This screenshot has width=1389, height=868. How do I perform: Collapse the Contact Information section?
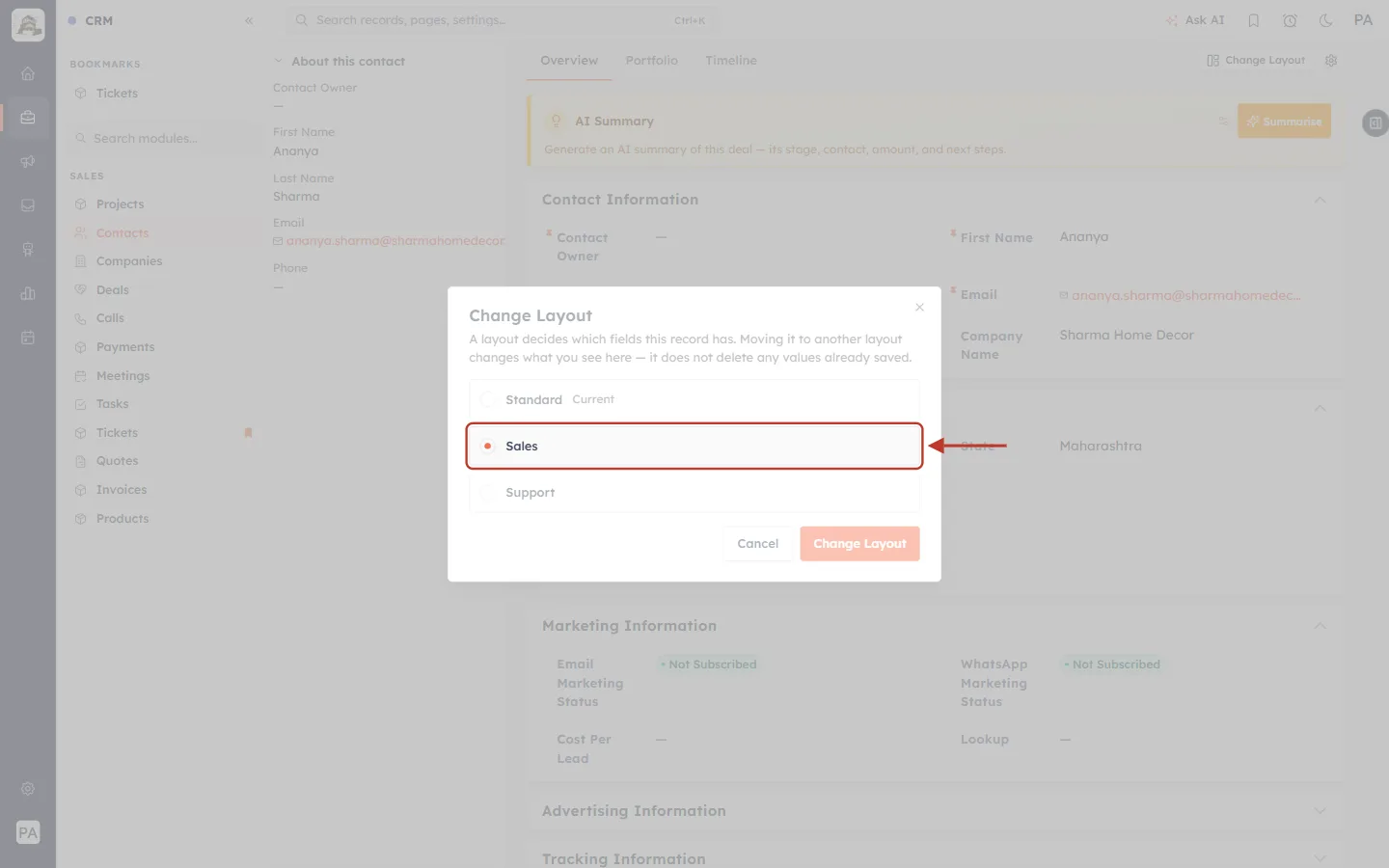point(1320,200)
